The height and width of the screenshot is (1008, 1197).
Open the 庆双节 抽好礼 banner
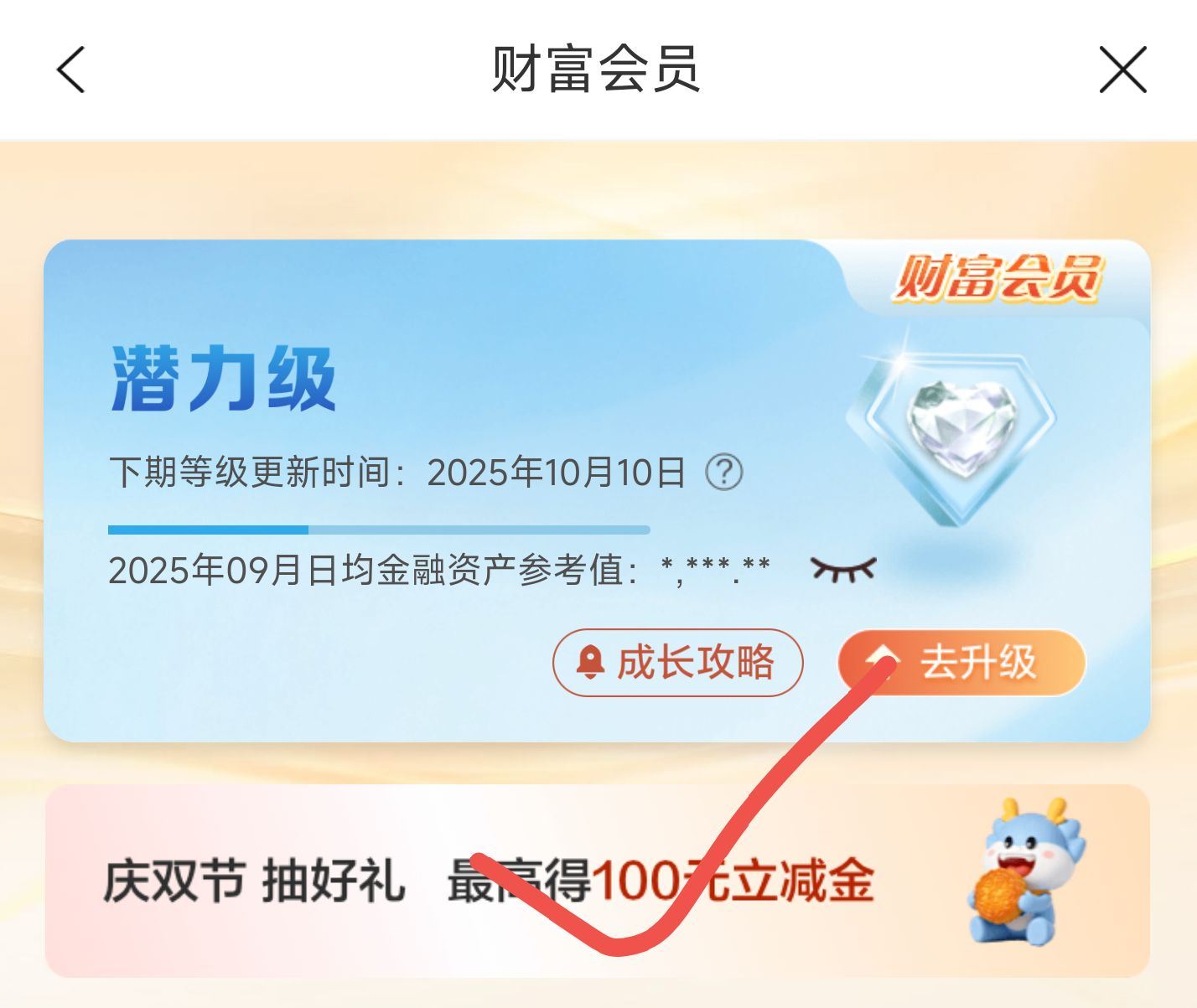[x=597, y=881]
